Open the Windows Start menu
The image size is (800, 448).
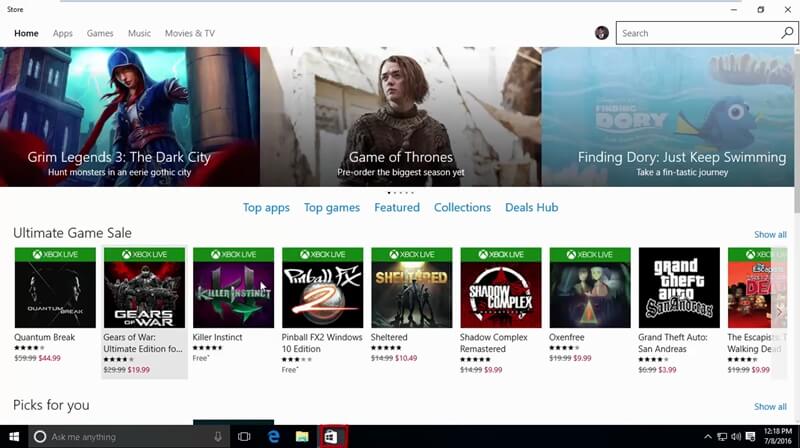[x=14, y=437]
